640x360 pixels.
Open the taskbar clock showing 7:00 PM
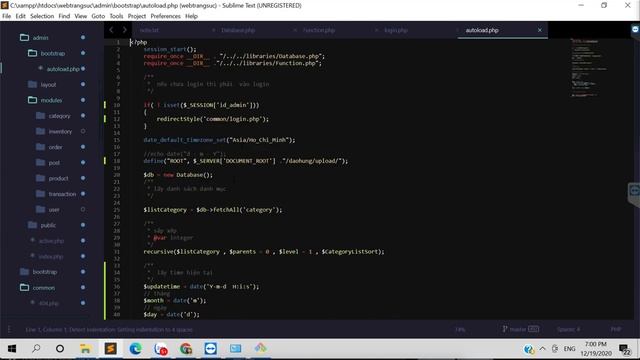596,349
